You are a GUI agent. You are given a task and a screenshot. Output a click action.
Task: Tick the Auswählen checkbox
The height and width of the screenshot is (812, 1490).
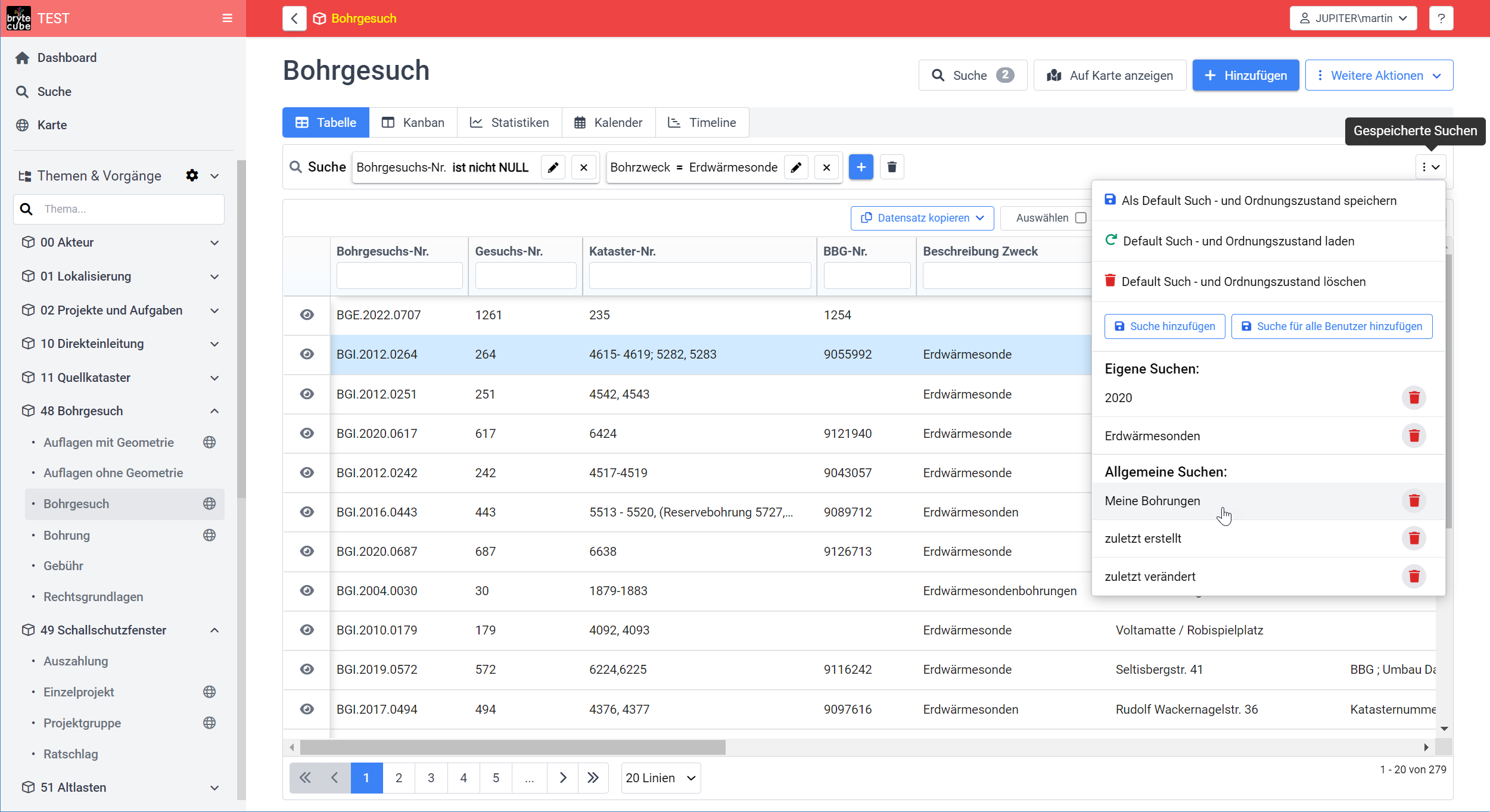(x=1081, y=218)
